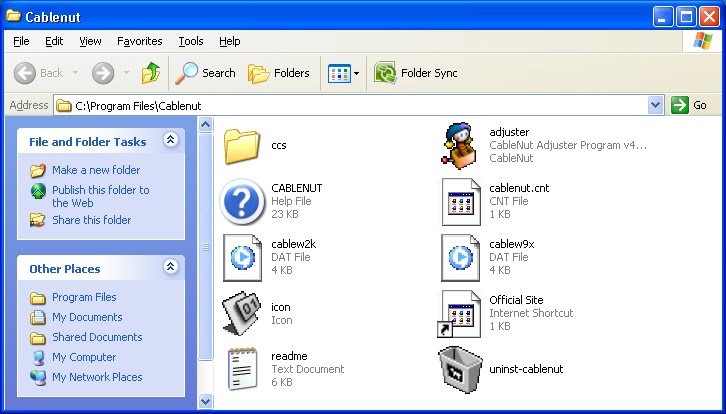
Task: Open the Help menu
Action: [x=230, y=41]
